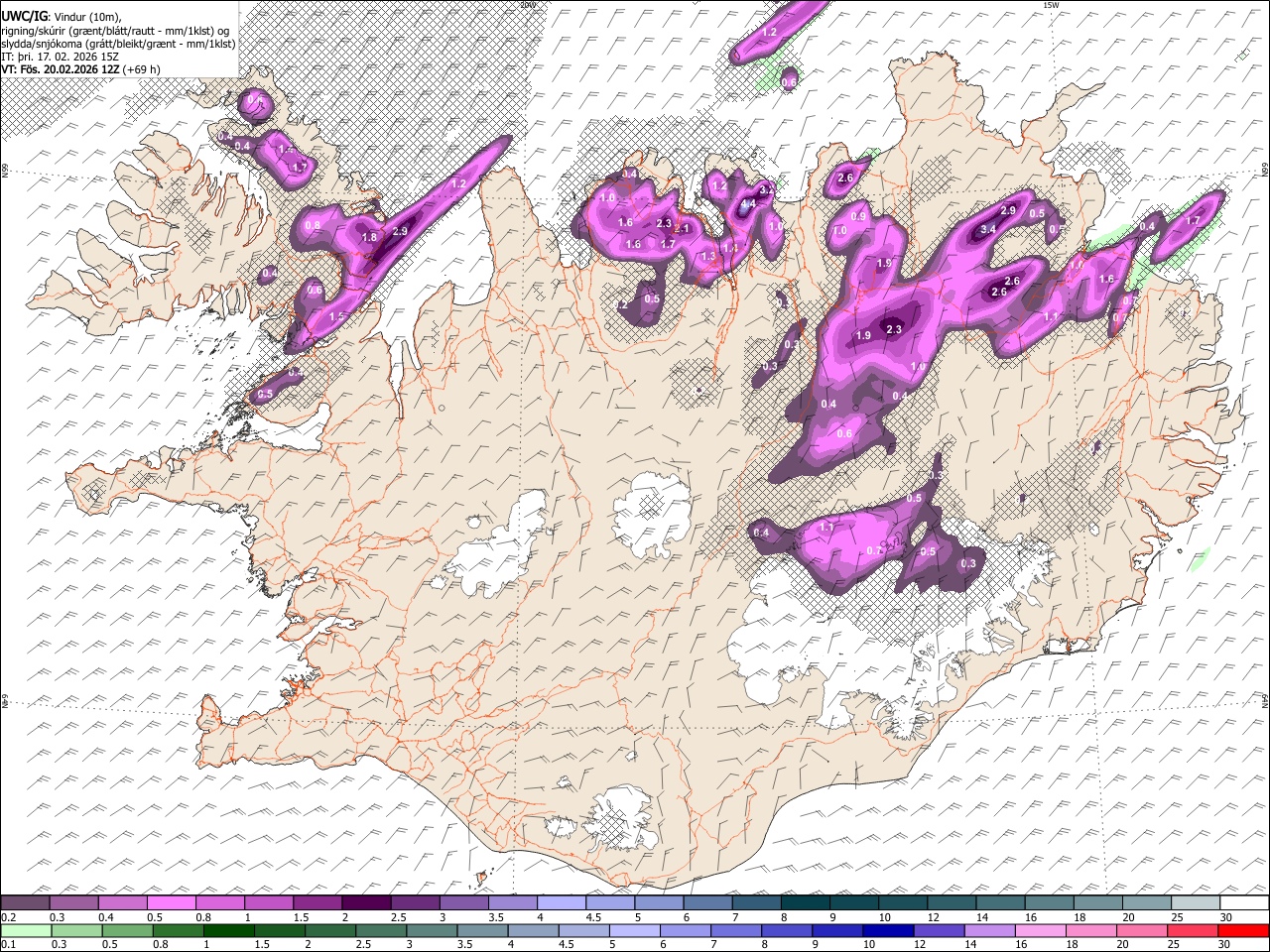Click the 2.3 value beside 1.9 in the northeast
The height and width of the screenshot is (952, 1270).
click(x=894, y=329)
